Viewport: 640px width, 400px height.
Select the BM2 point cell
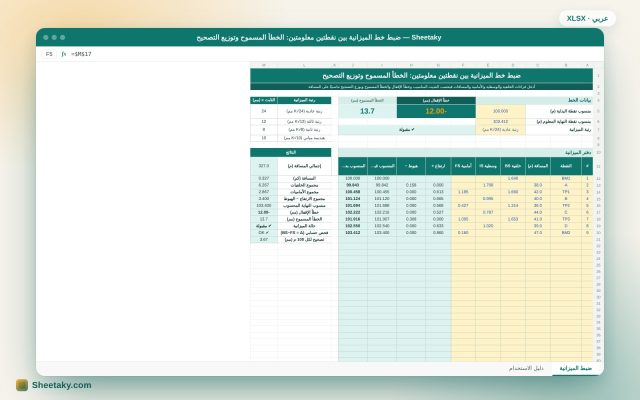pos(566,233)
